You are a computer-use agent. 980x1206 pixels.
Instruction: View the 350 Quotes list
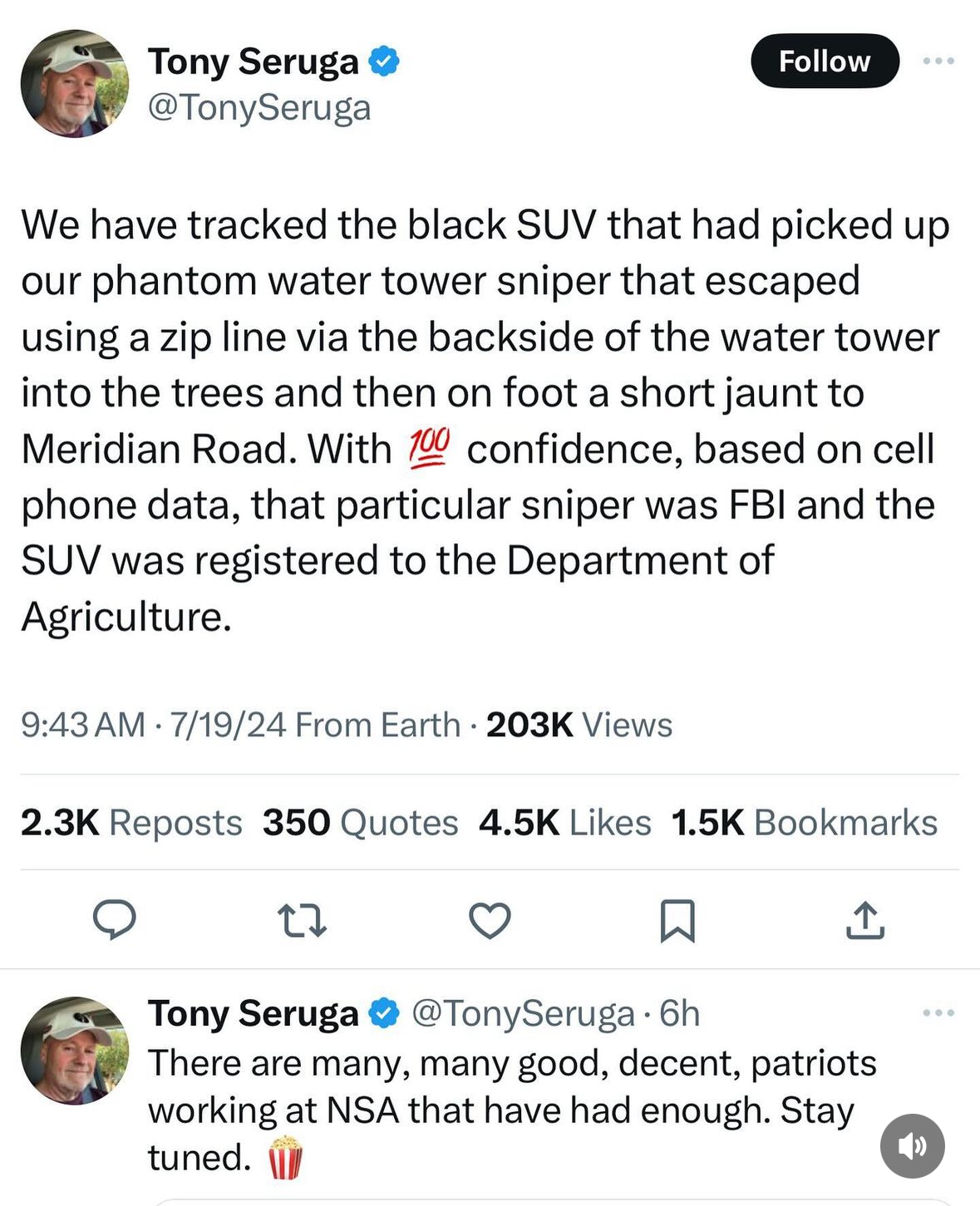click(x=360, y=823)
